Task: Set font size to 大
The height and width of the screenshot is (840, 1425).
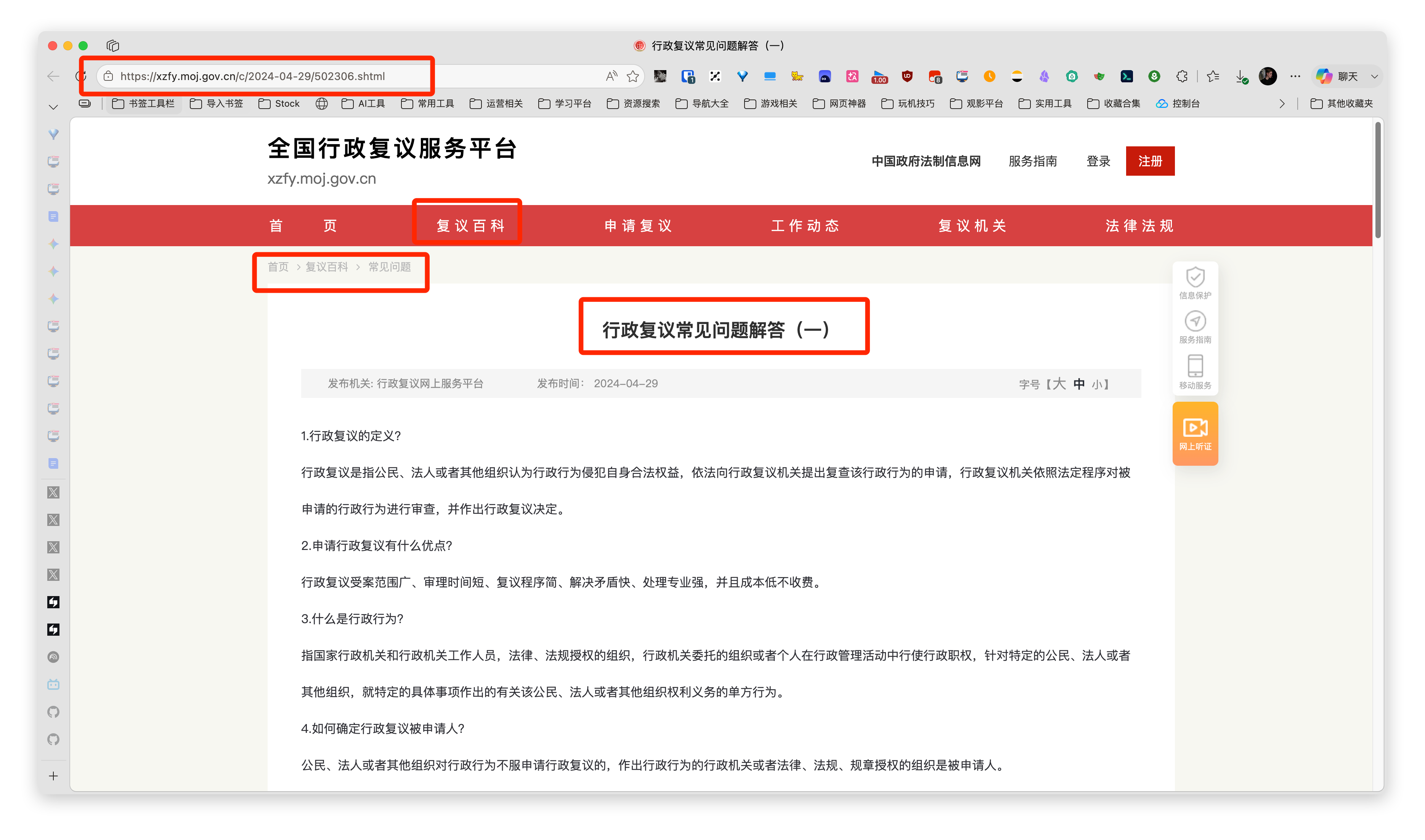Action: coord(1059,384)
